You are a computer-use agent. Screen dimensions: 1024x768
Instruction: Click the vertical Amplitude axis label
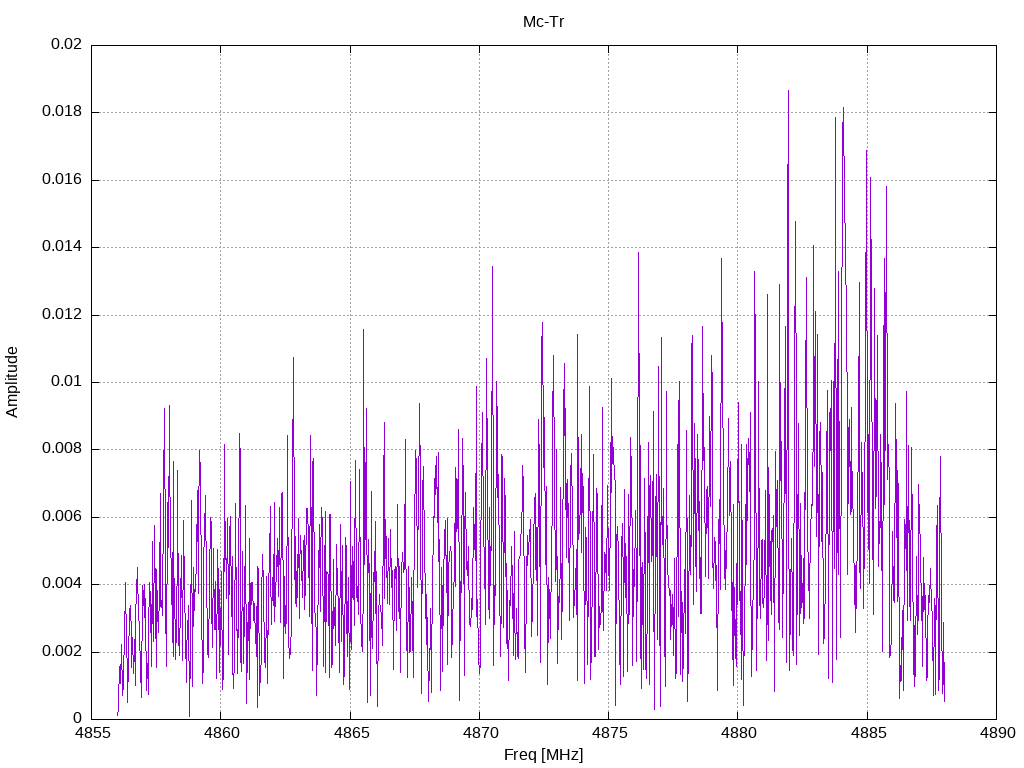[13, 382]
